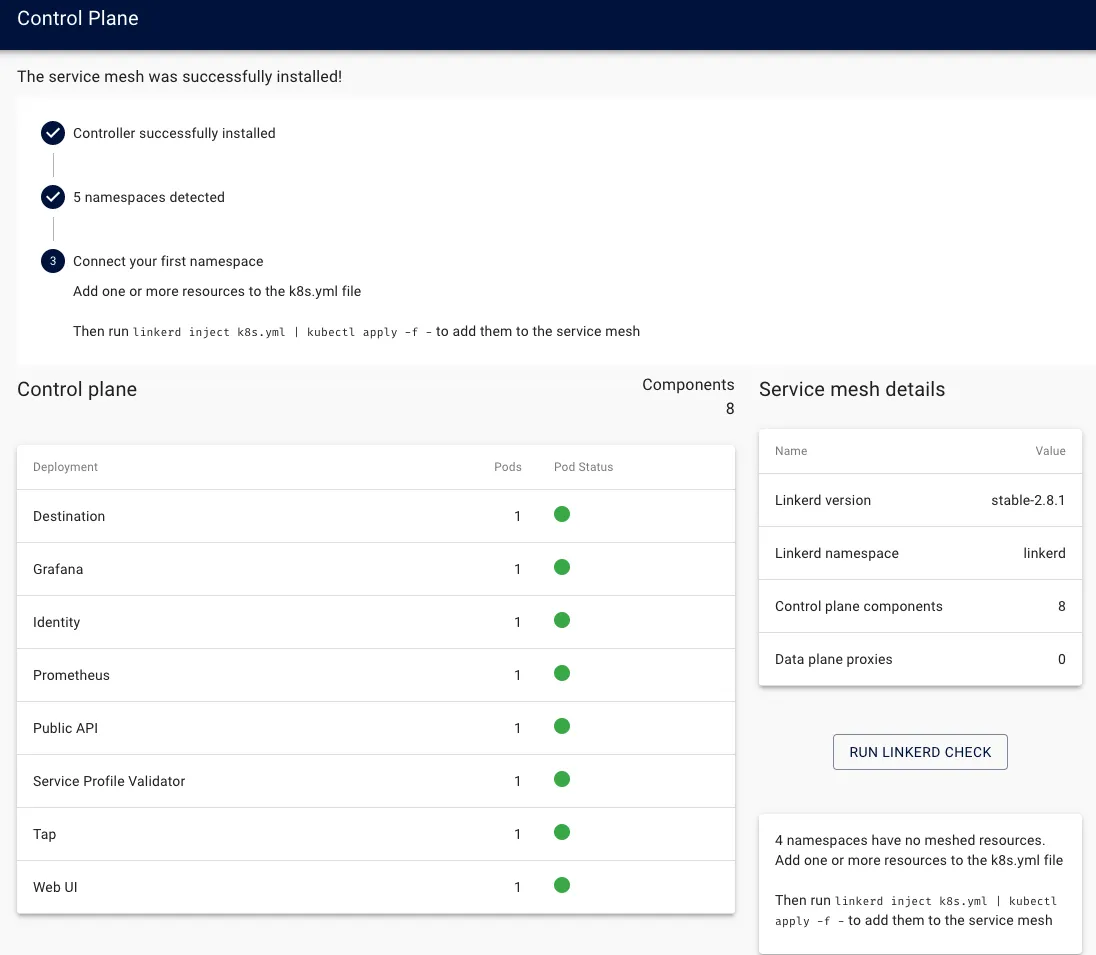The height and width of the screenshot is (955, 1096).
Task: Click the Linkerd version label
Action: point(823,501)
